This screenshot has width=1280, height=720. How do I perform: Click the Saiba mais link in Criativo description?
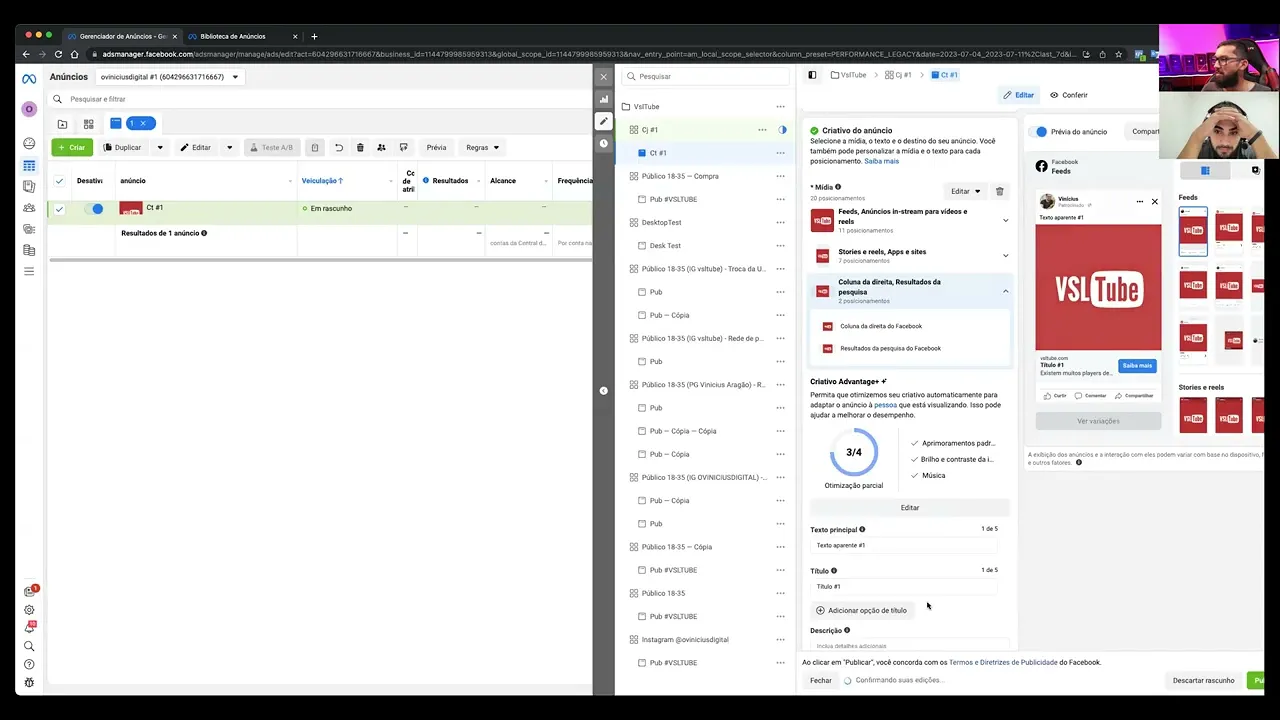881,161
